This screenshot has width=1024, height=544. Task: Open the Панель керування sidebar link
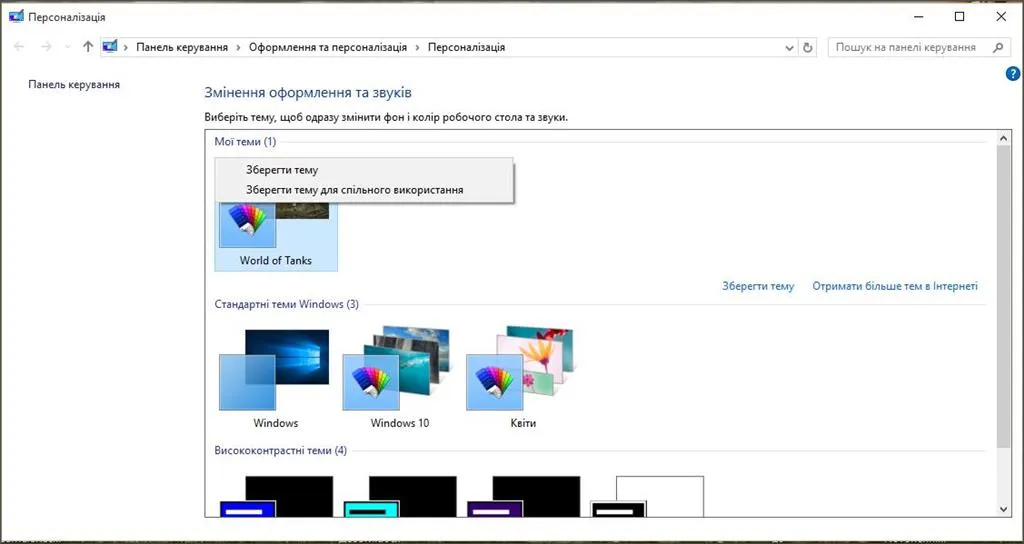click(x=74, y=84)
